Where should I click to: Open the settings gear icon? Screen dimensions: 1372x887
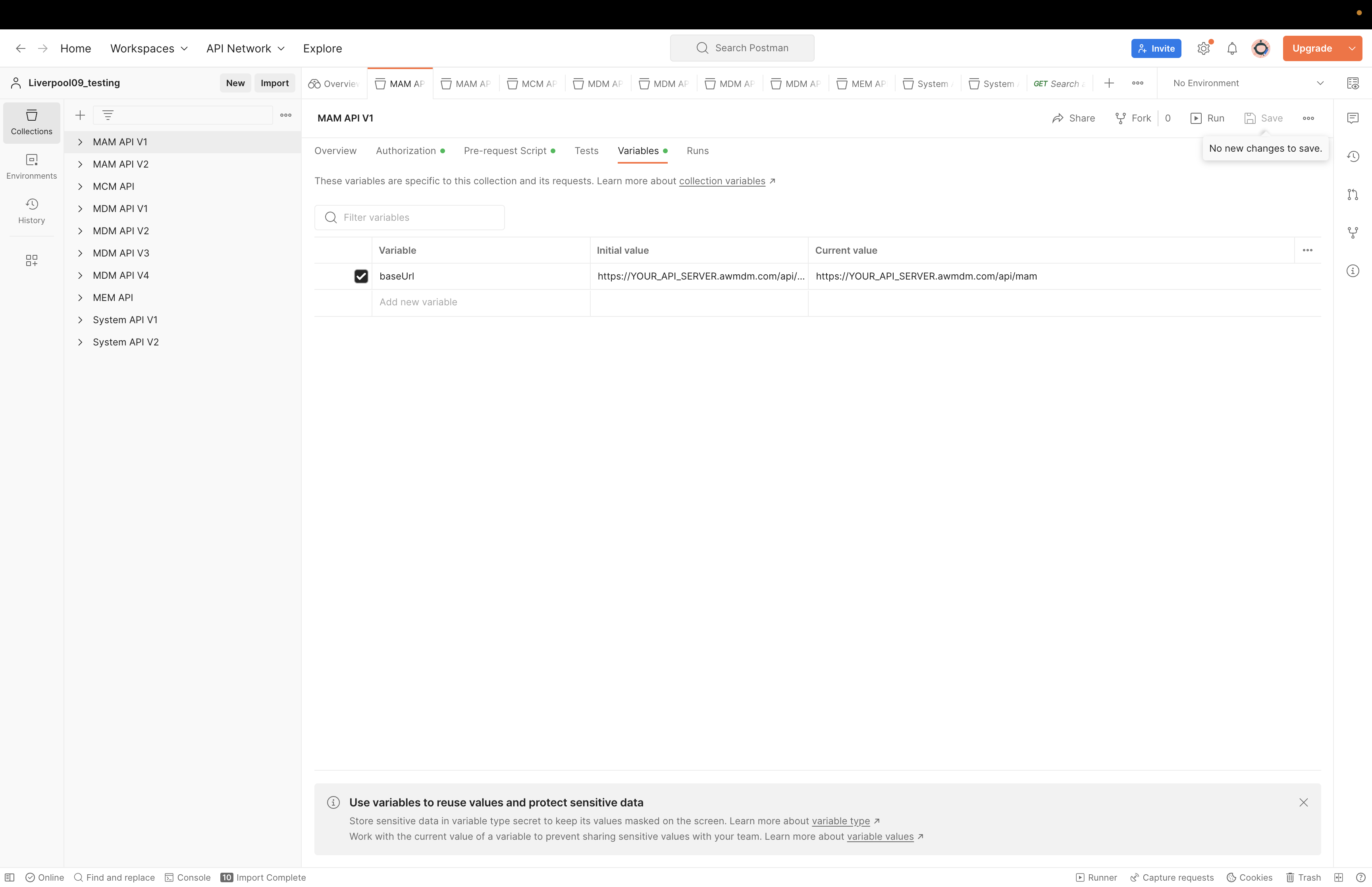tap(1203, 48)
